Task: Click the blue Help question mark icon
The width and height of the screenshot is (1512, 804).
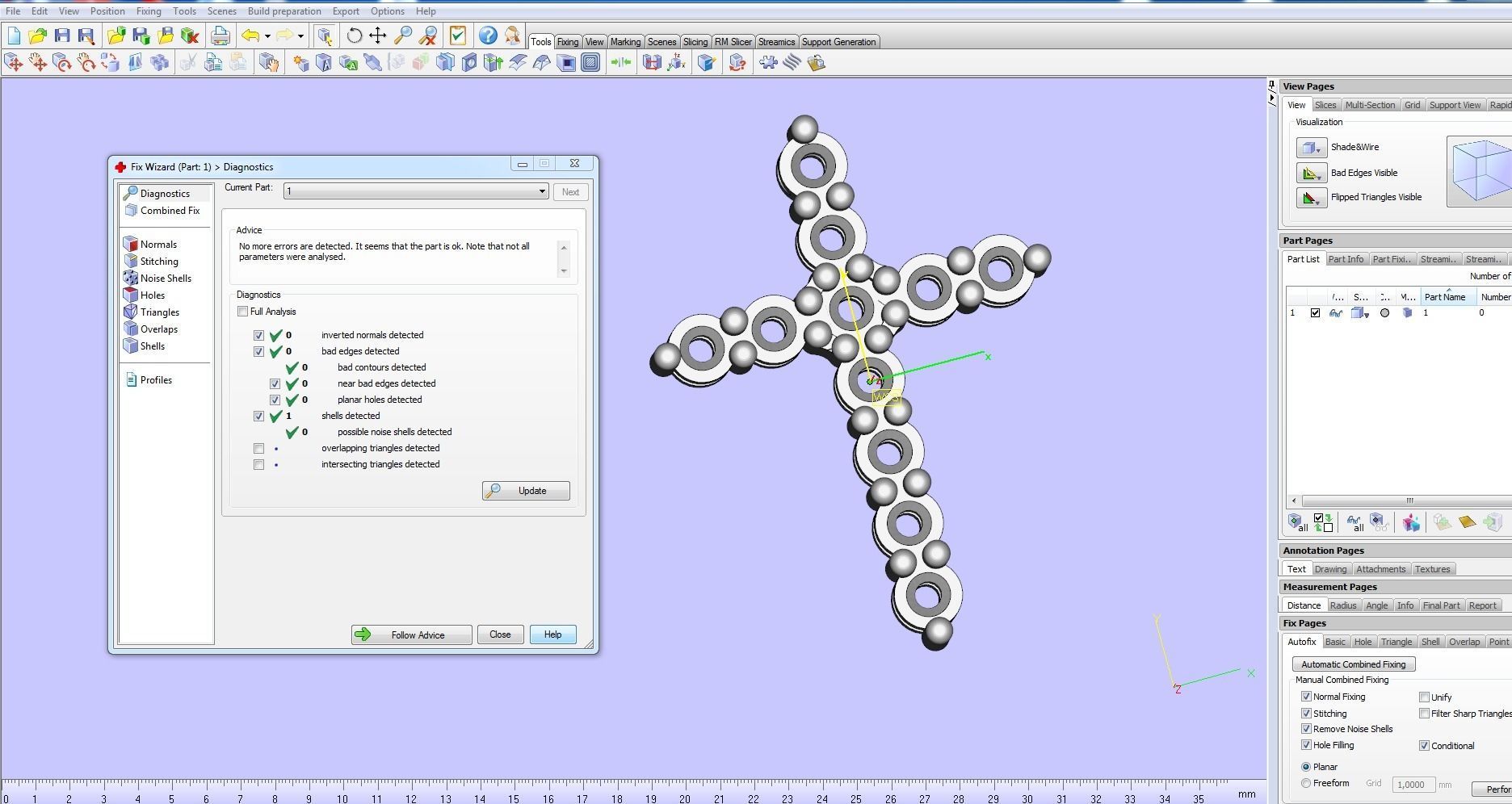Action: [487, 36]
